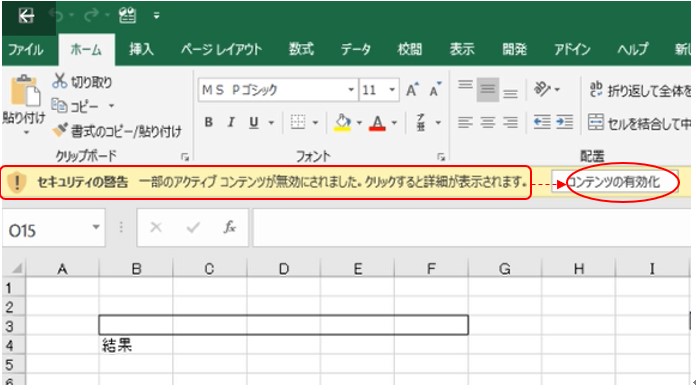This screenshot has height=390, width=696.
Task: Open the ファイル tab
Action: tap(26, 49)
